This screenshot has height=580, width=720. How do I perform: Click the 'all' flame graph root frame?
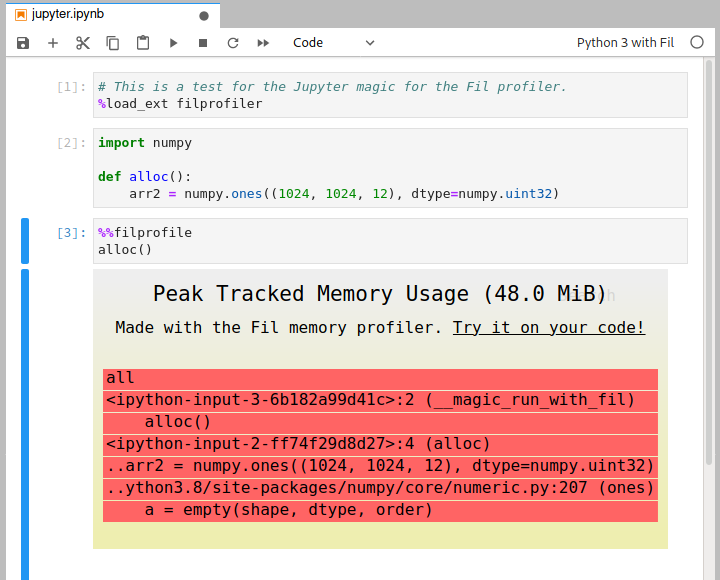coord(380,378)
